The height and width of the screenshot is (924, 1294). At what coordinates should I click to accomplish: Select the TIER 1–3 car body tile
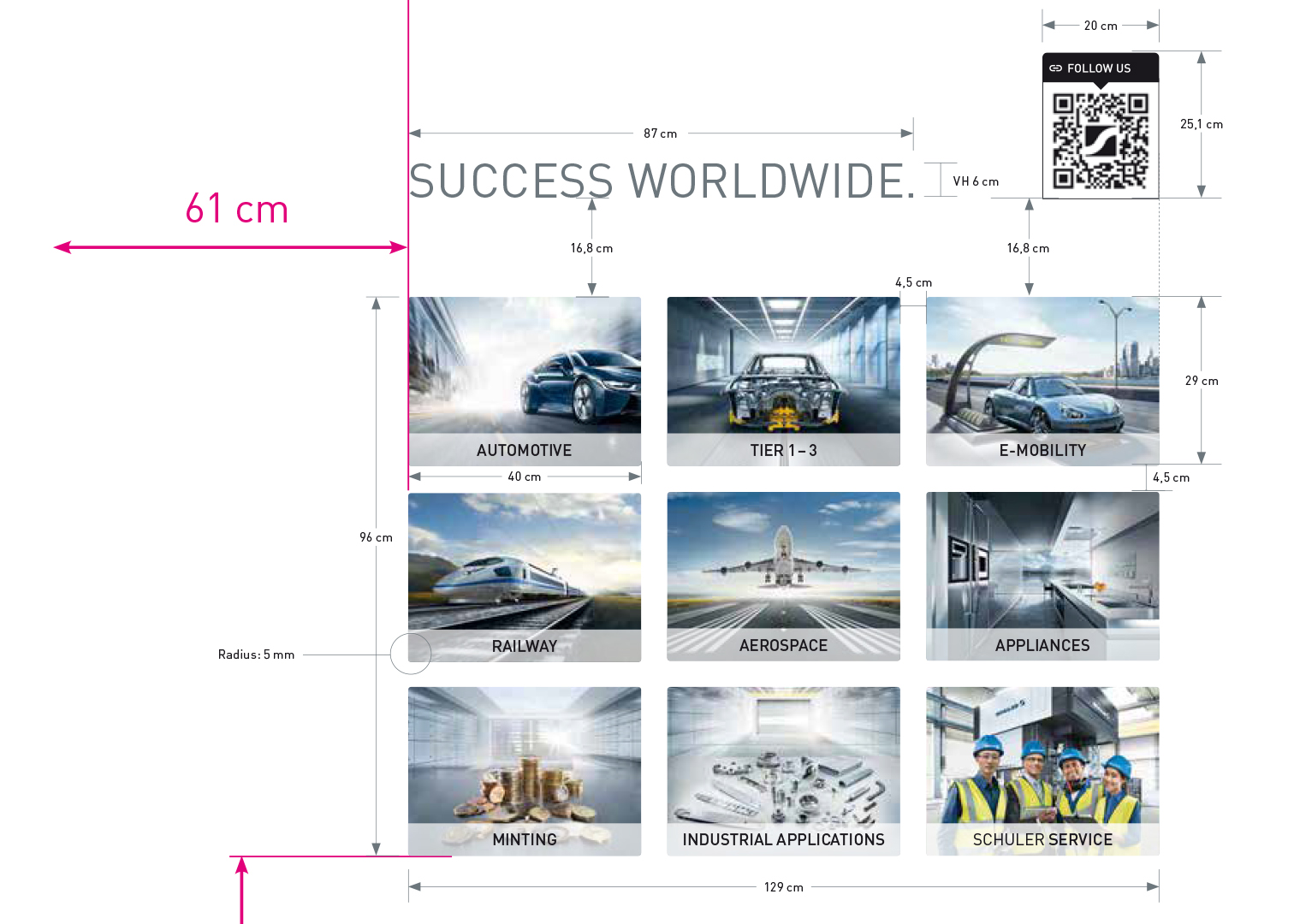[783, 381]
